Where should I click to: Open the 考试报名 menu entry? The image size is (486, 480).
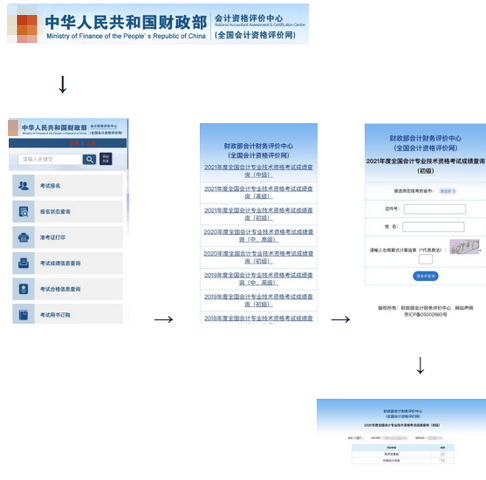point(68,185)
